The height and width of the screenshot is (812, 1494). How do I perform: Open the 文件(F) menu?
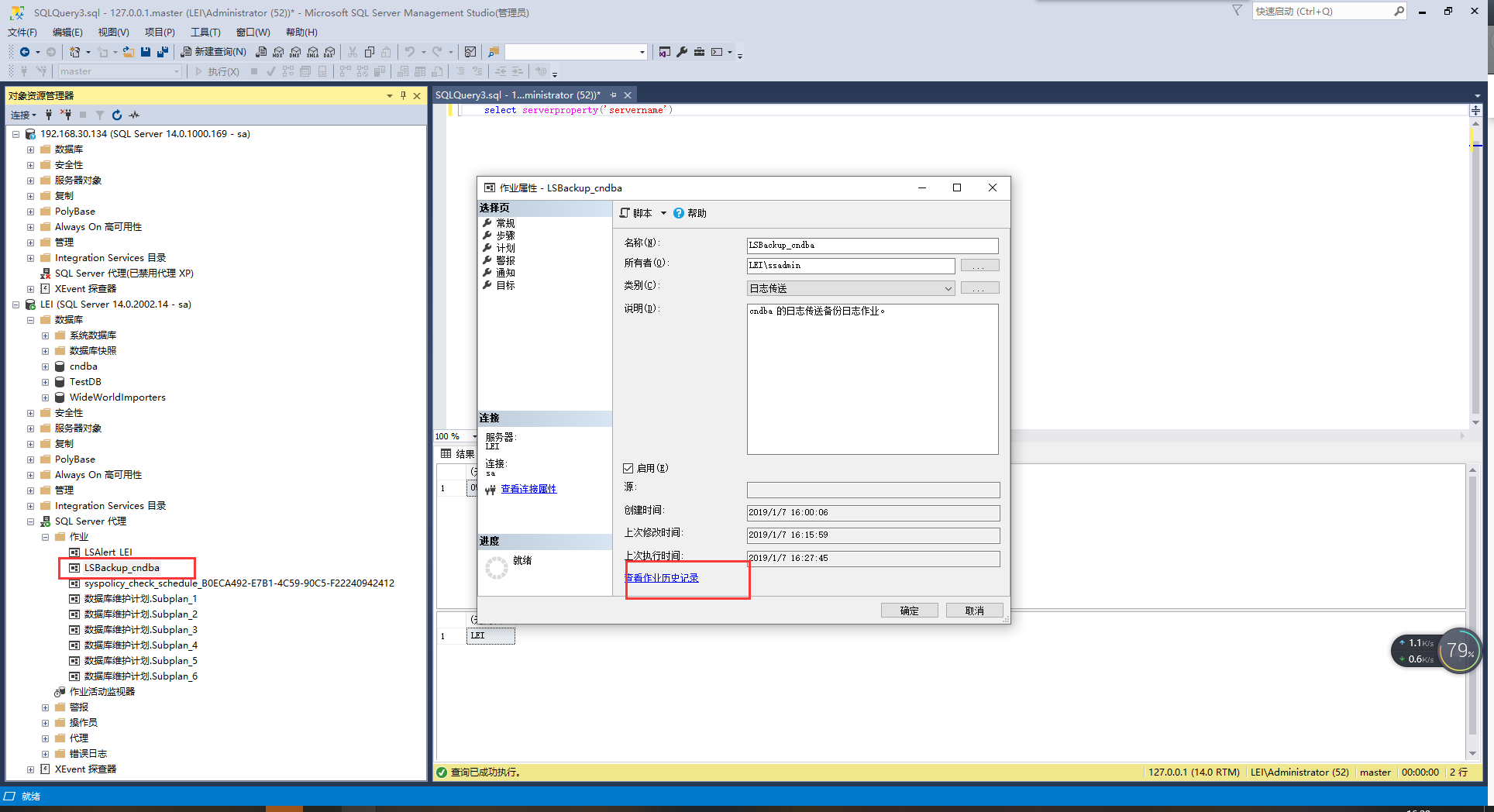click(22, 33)
